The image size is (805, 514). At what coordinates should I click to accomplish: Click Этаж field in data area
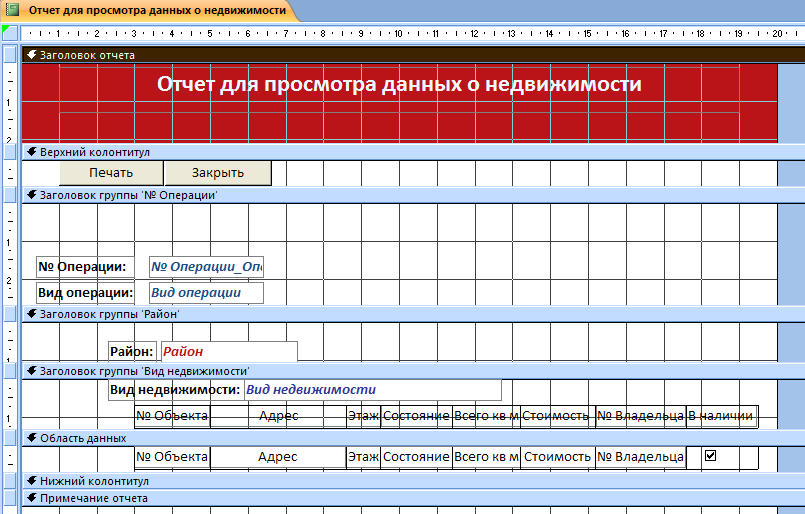click(363, 457)
